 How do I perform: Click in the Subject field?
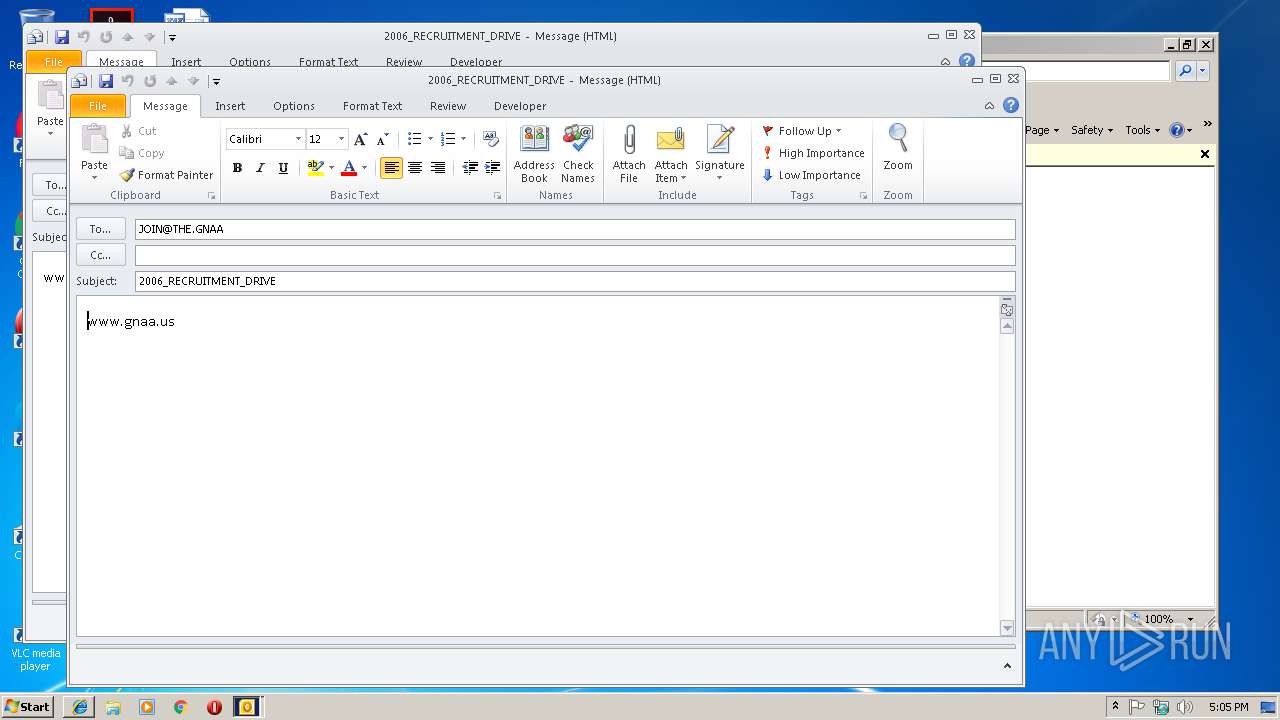(x=575, y=281)
